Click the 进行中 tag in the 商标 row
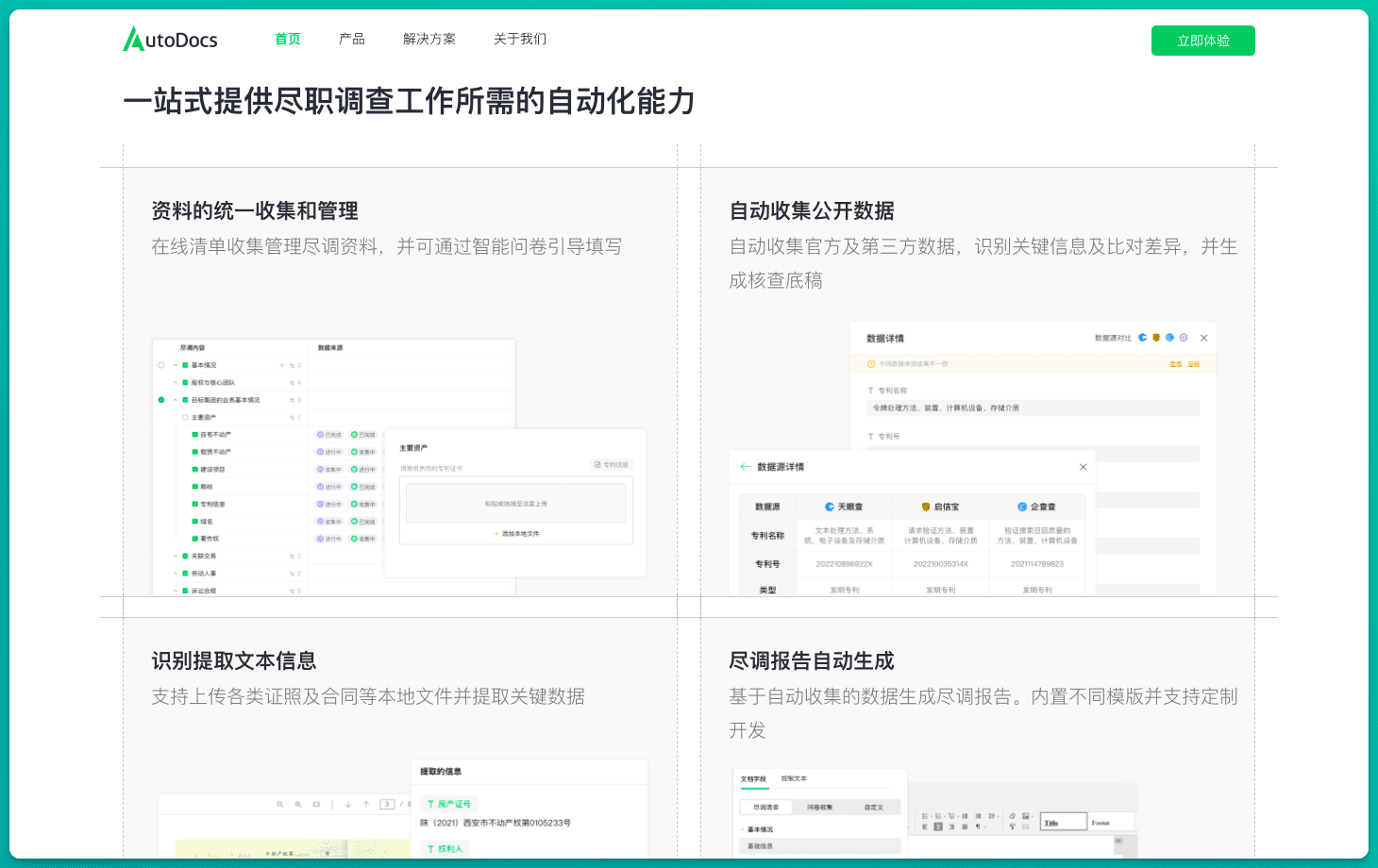This screenshot has width=1378, height=868. coord(329,487)
